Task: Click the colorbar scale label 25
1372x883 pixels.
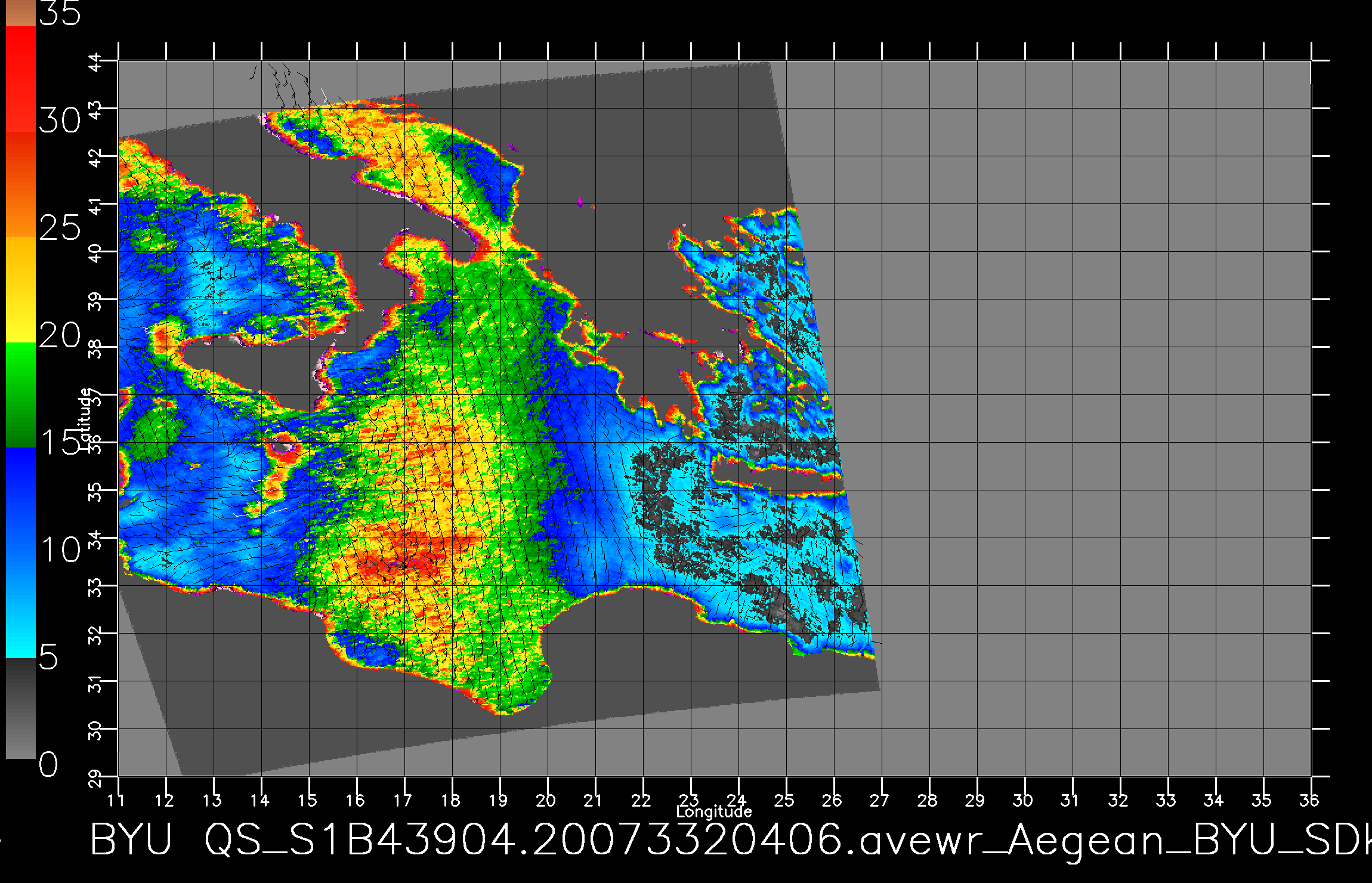Action: point(60,228)
